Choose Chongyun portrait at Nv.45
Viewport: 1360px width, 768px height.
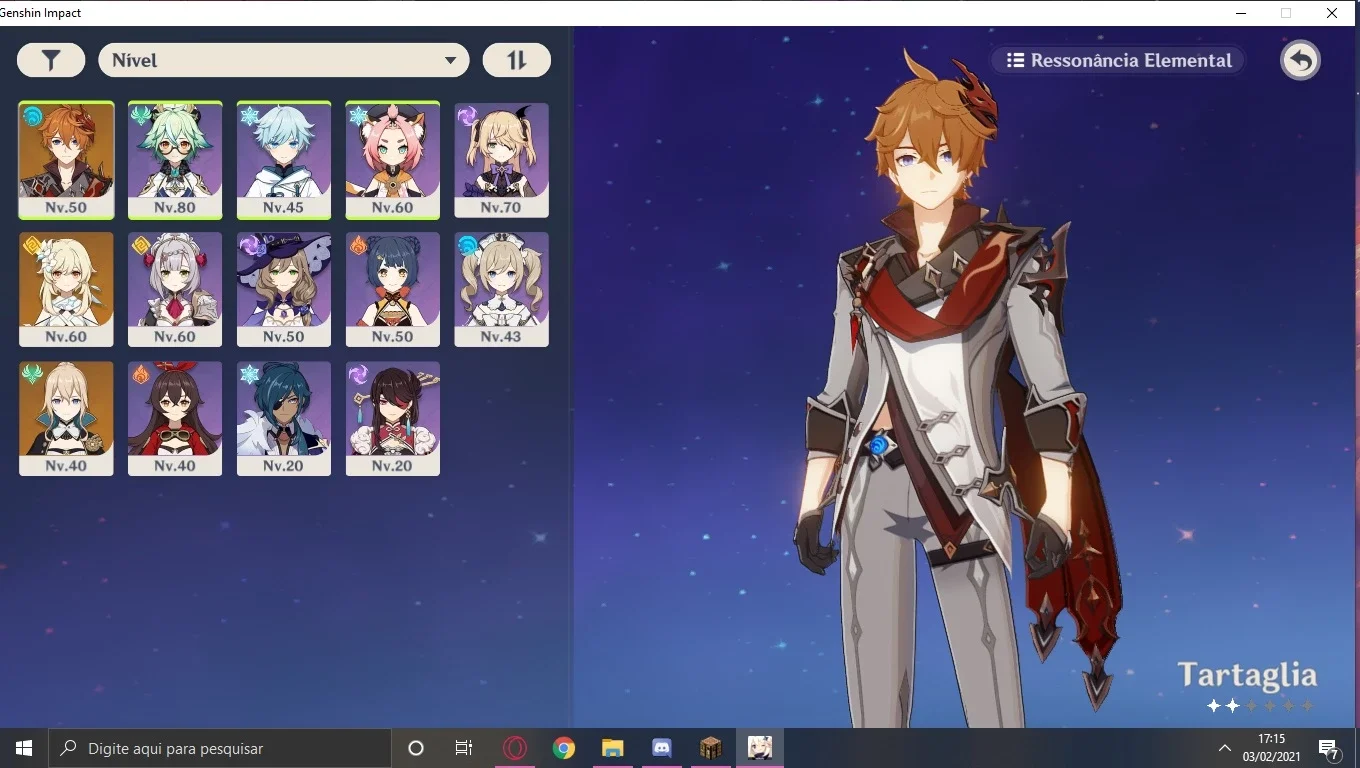pos(284,160)
